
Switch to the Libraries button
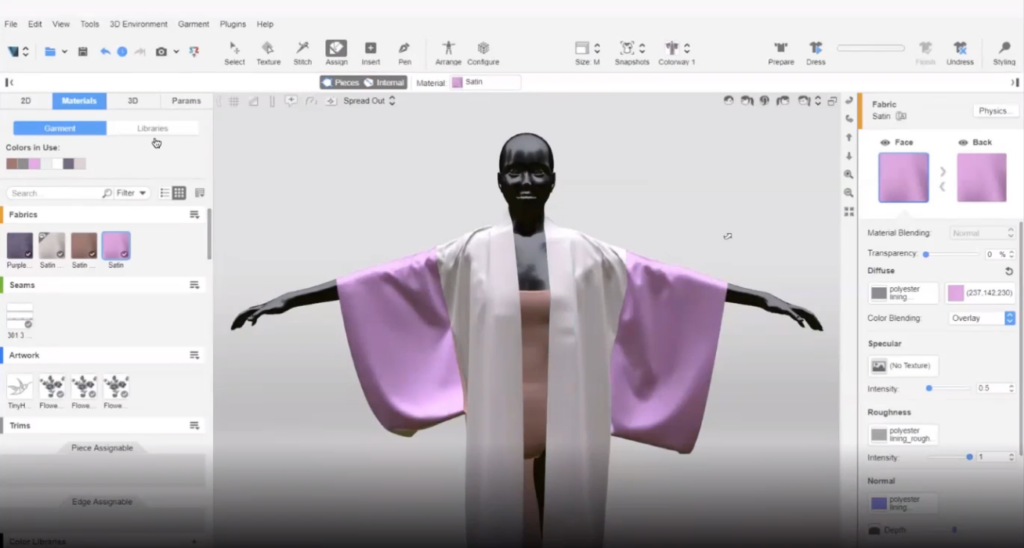point(152,128)
